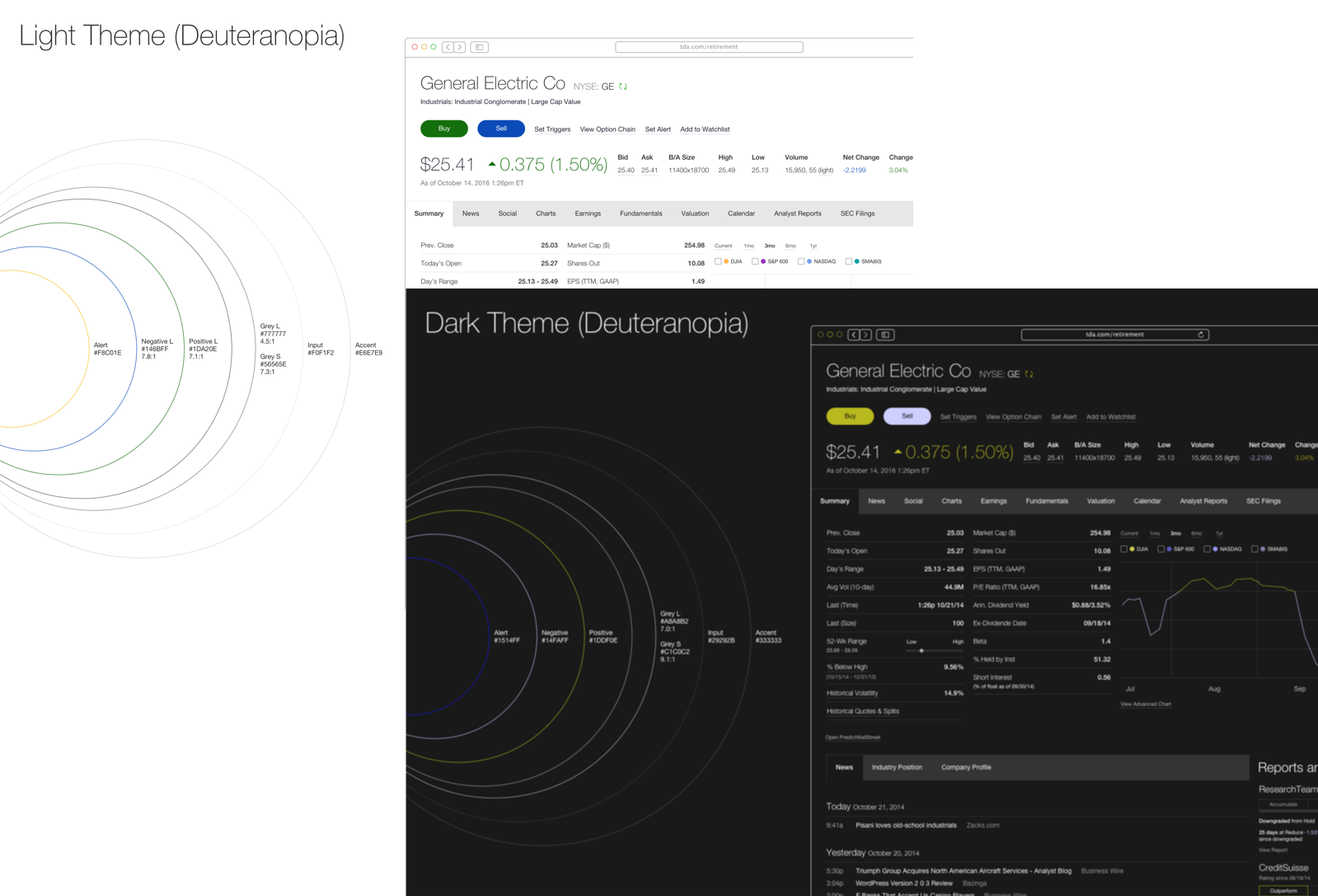
Task: Toggle sidebar in the dark theme browser
Action: [x=885, y=335]
